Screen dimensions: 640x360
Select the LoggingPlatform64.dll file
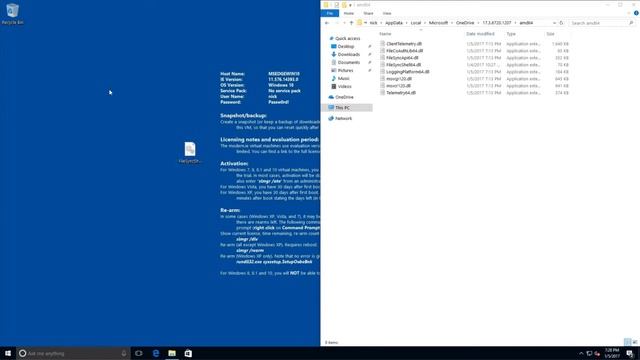(407, 72)
